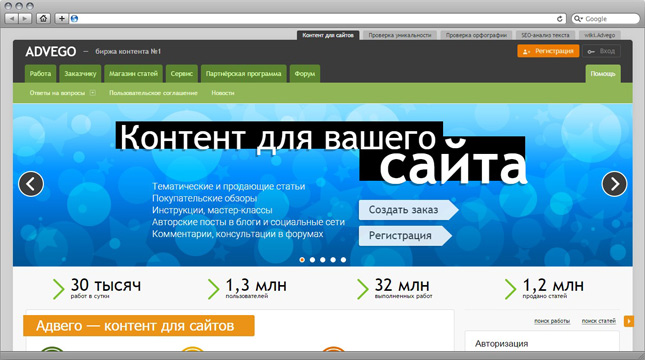The width and height of the screenshot is (645, 360).
Task: Click the 1,2 млн продано статей stat
Action: pyautogui.click(x=544, y=288)
